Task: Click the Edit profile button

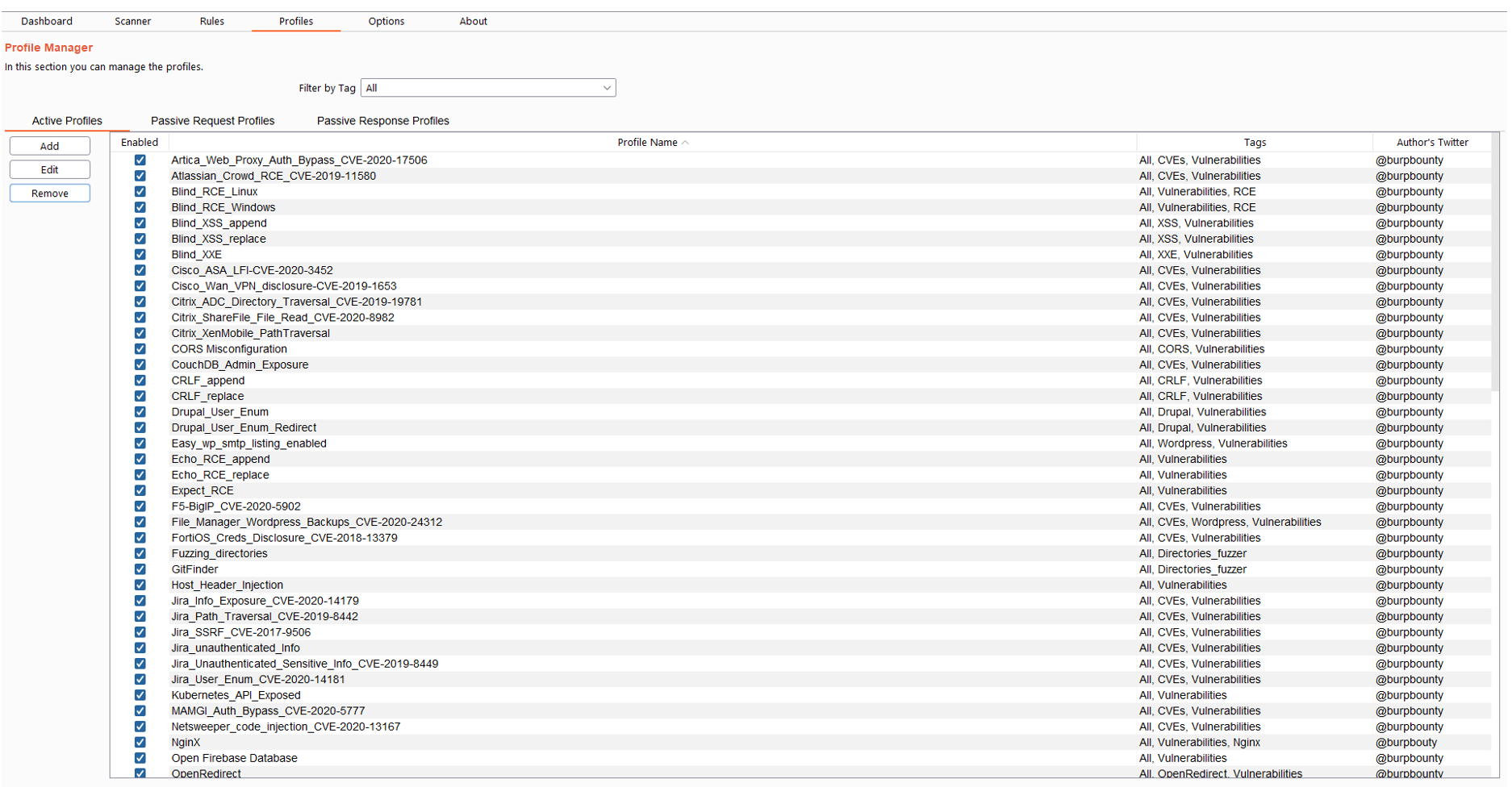Action: pyautogui.click(x=50, y=170)
